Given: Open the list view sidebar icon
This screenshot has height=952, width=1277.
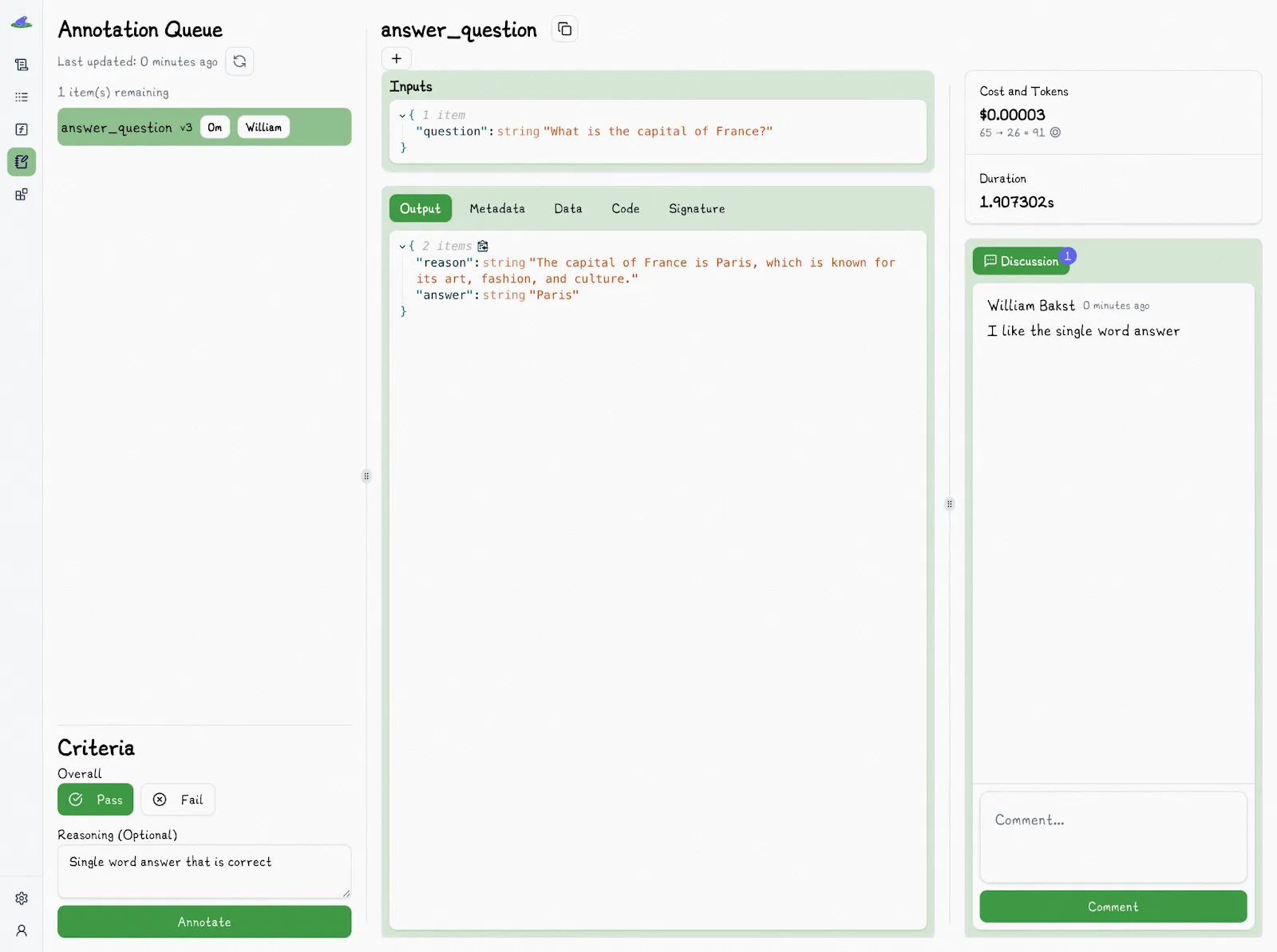Looking at the screenshot, I should [x=22, y=97].
